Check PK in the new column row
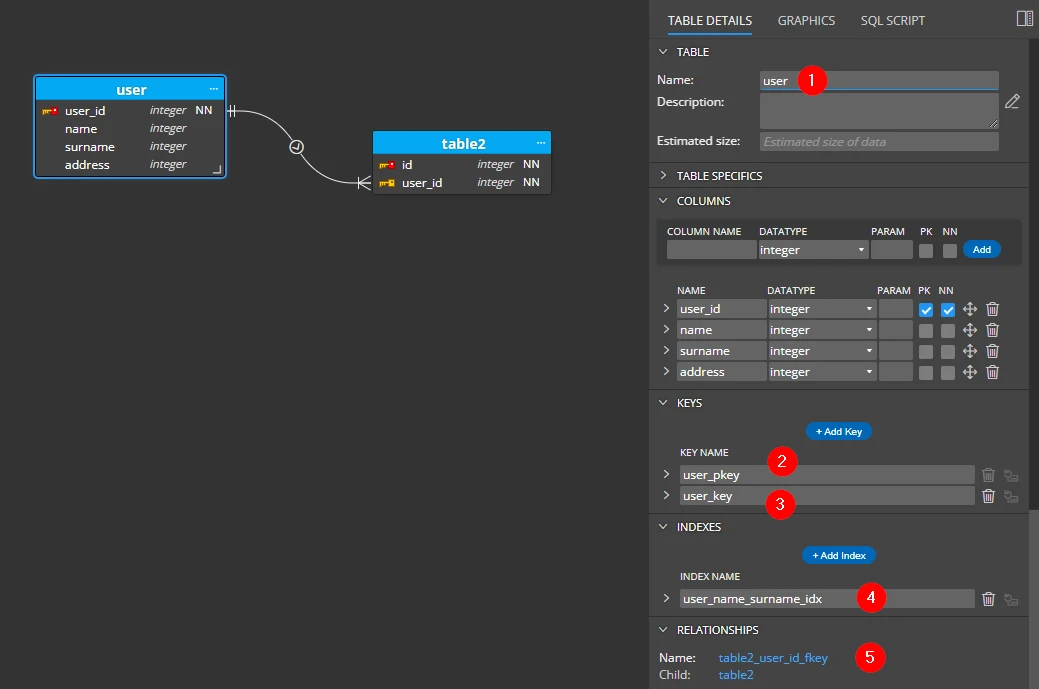 [925, 249]
